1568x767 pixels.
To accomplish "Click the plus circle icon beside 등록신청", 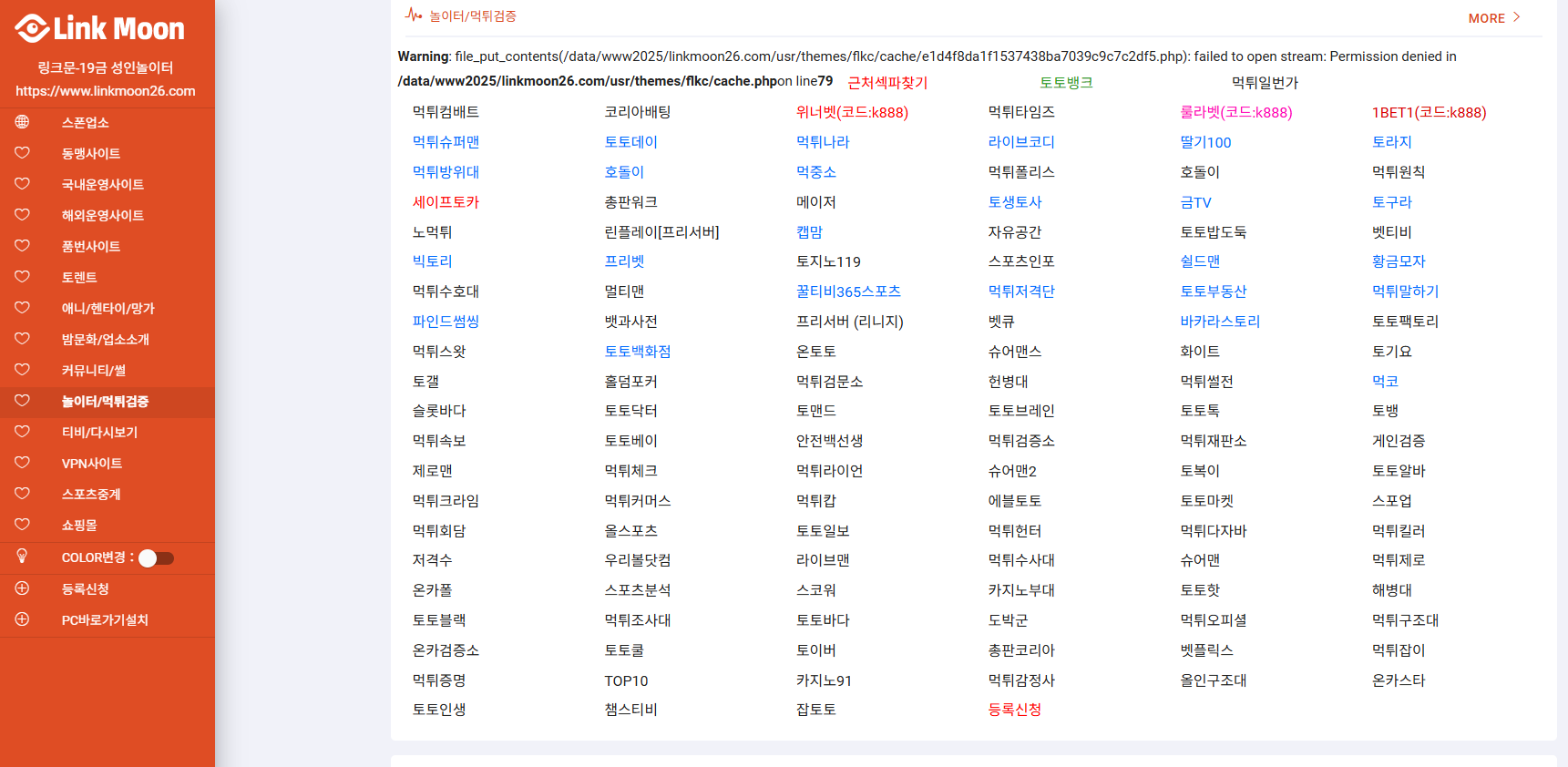I will [22, 588].
